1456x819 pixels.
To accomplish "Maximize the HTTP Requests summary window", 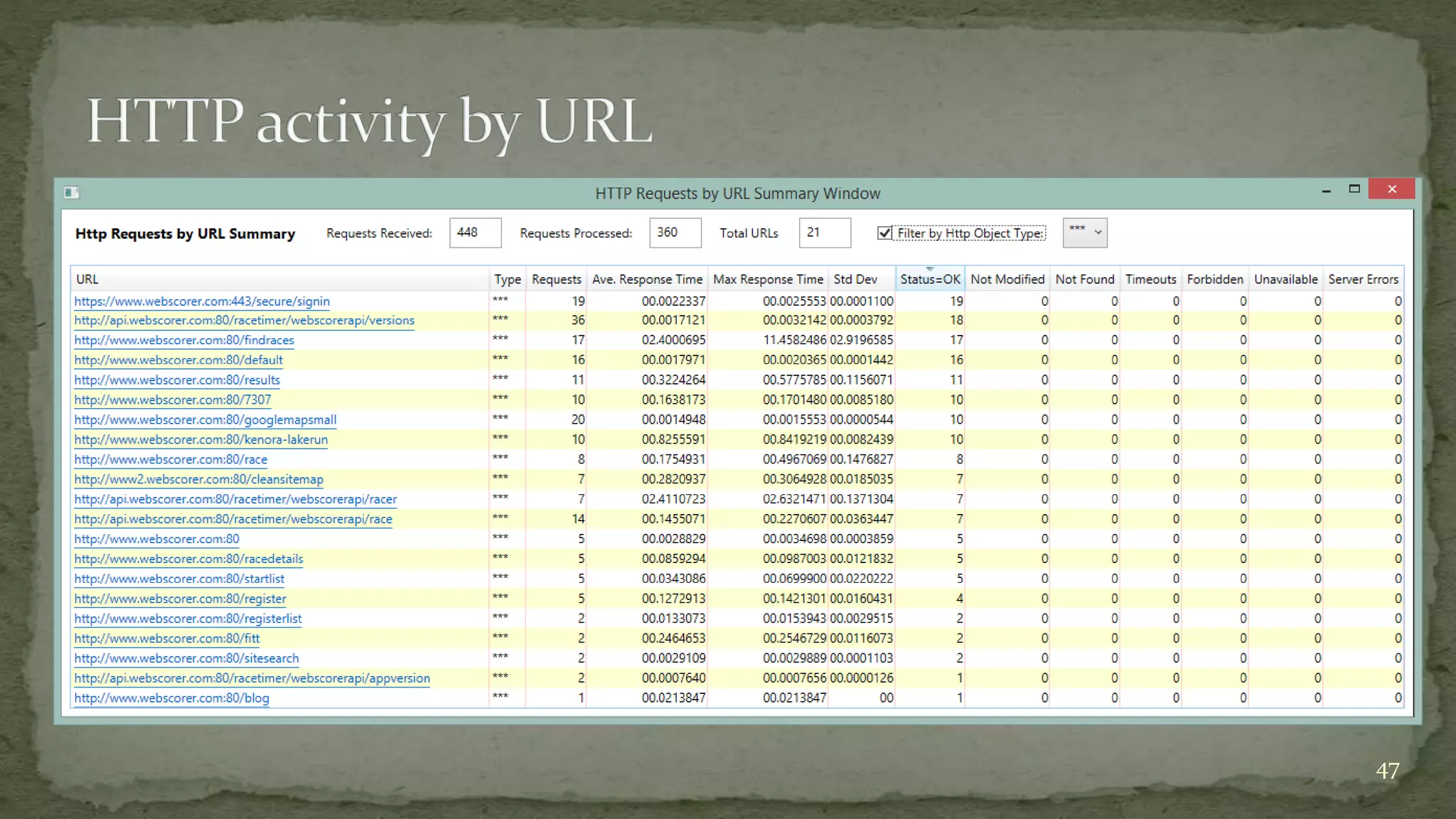I will pos(1354,189).
